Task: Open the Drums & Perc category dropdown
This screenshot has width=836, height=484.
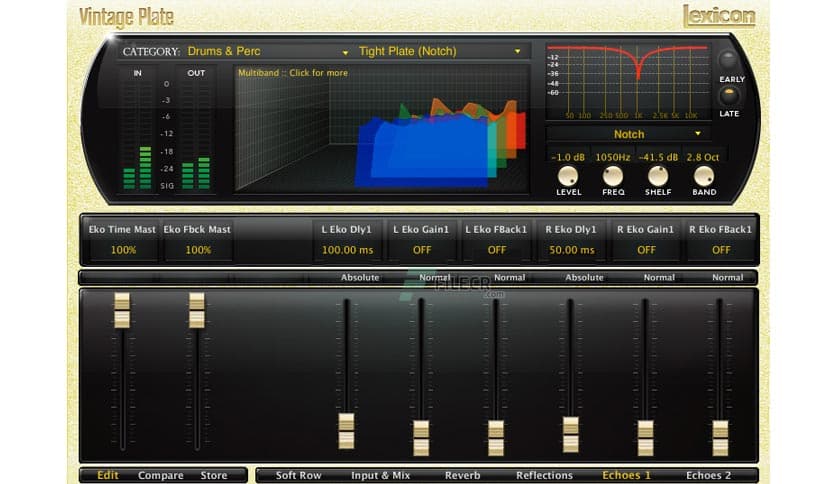Action: click(268, 51)
